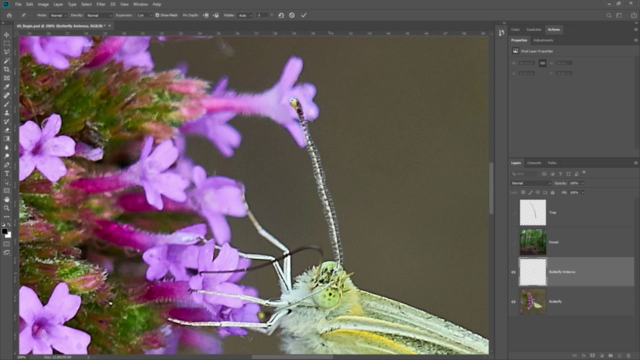Open layer filter Kind dropdown
Image resolution: width=640 pixels, height=360 pixels.
(x=524, y=174)
